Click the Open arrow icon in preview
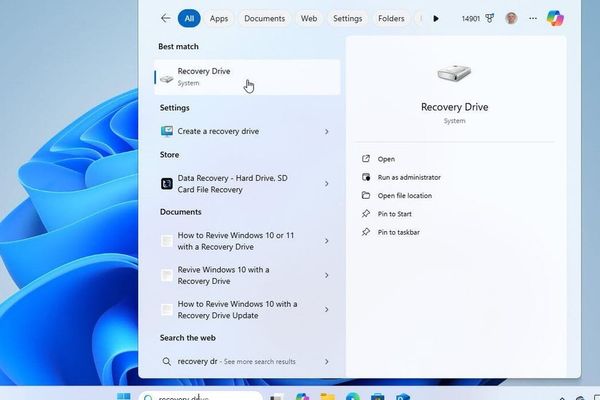600x400 pixels. 366,158
